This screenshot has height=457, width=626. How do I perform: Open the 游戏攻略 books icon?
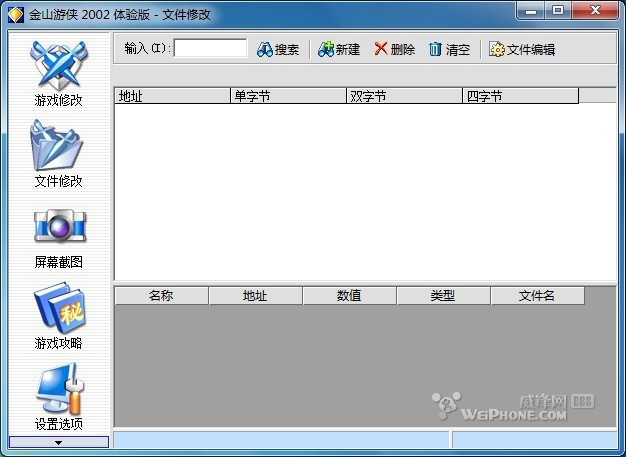click(59, 308)
